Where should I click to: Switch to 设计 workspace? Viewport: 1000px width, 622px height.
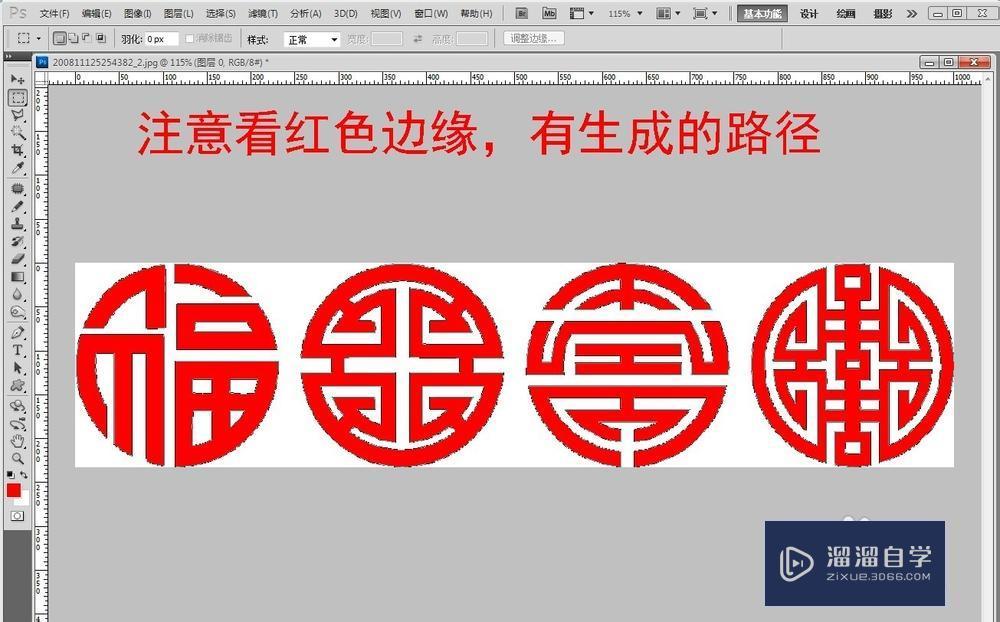point(809,13)
